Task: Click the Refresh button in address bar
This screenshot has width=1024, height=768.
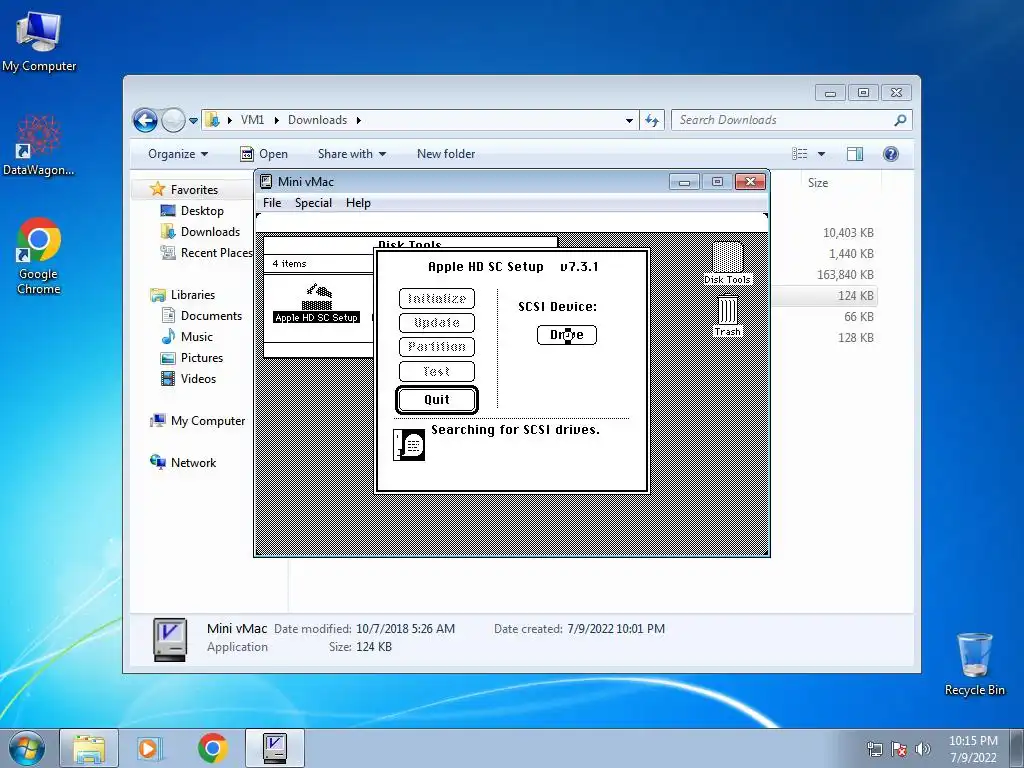Action: click(x=652, y=120)
